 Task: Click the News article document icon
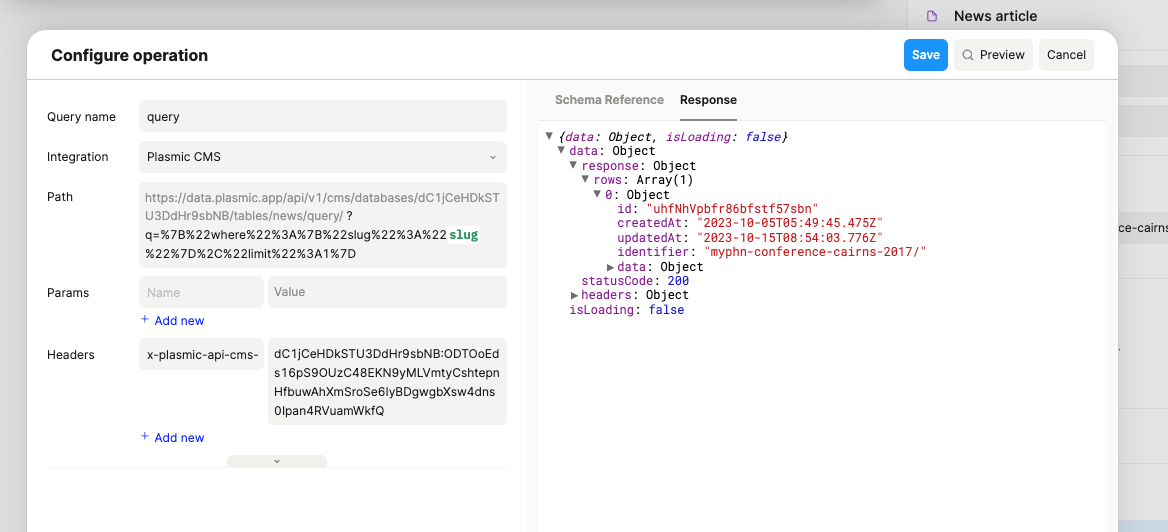coord(932,16)
